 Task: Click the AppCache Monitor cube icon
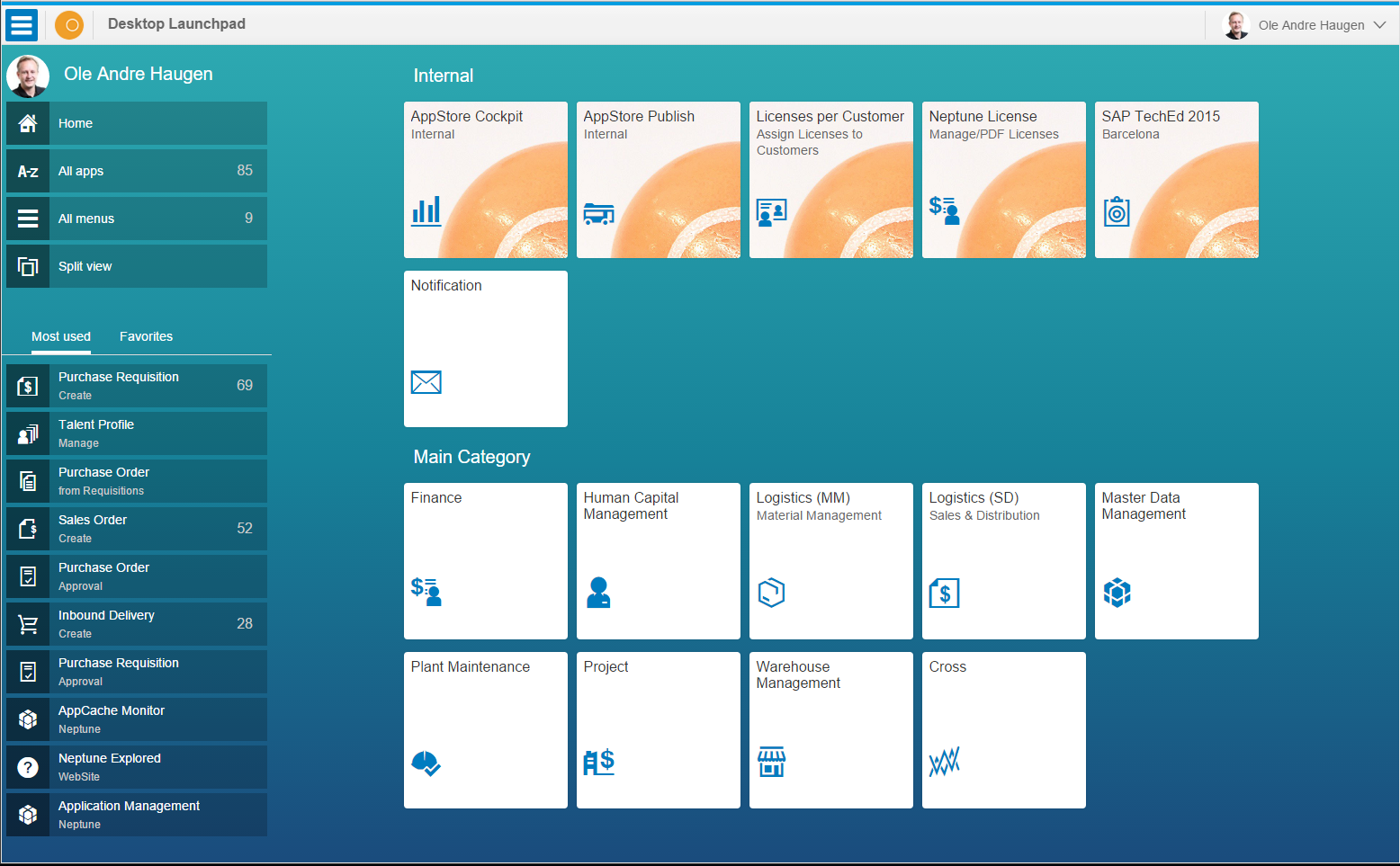(28, 719)
